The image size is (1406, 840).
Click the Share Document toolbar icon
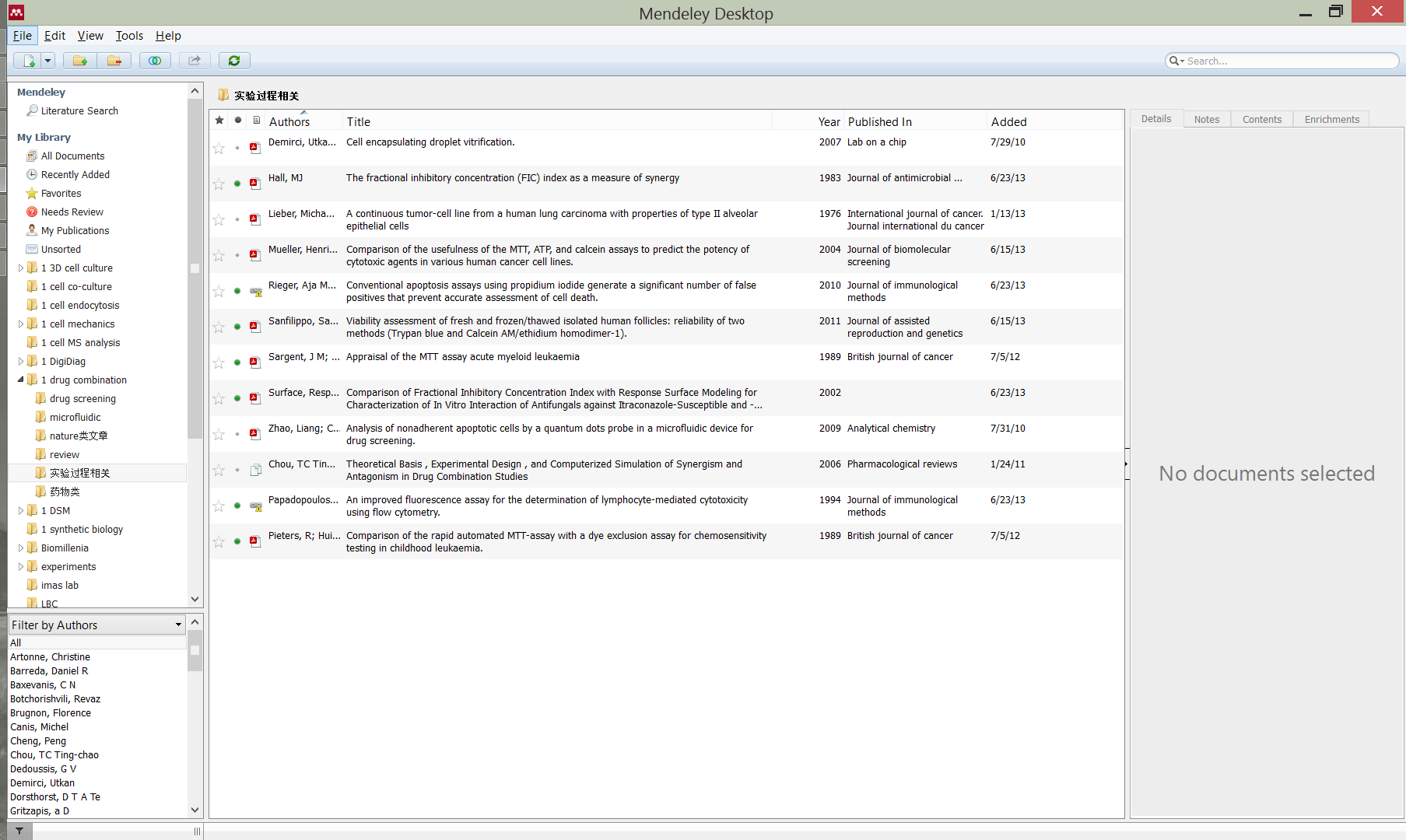click(x=195, y=61)
